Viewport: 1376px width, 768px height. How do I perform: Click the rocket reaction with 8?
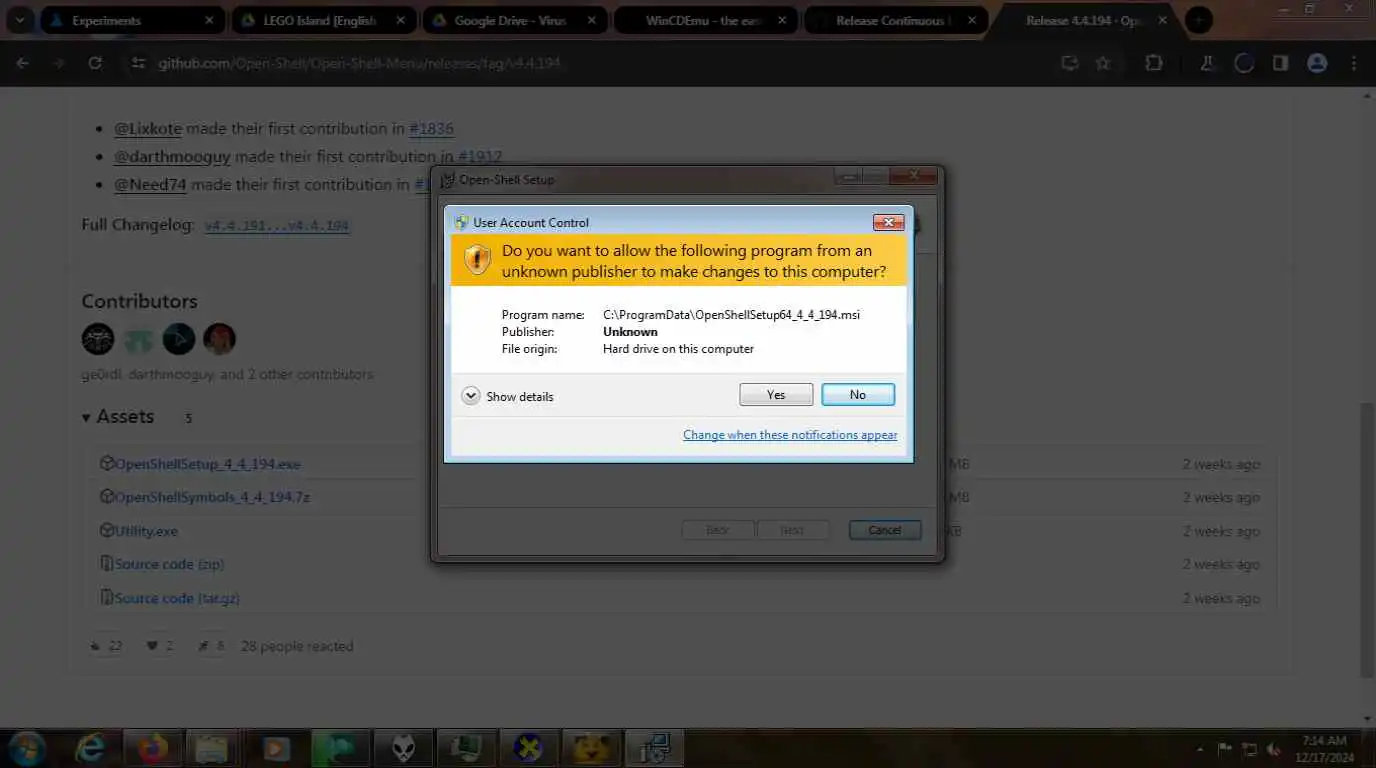(x=211, y=646)
